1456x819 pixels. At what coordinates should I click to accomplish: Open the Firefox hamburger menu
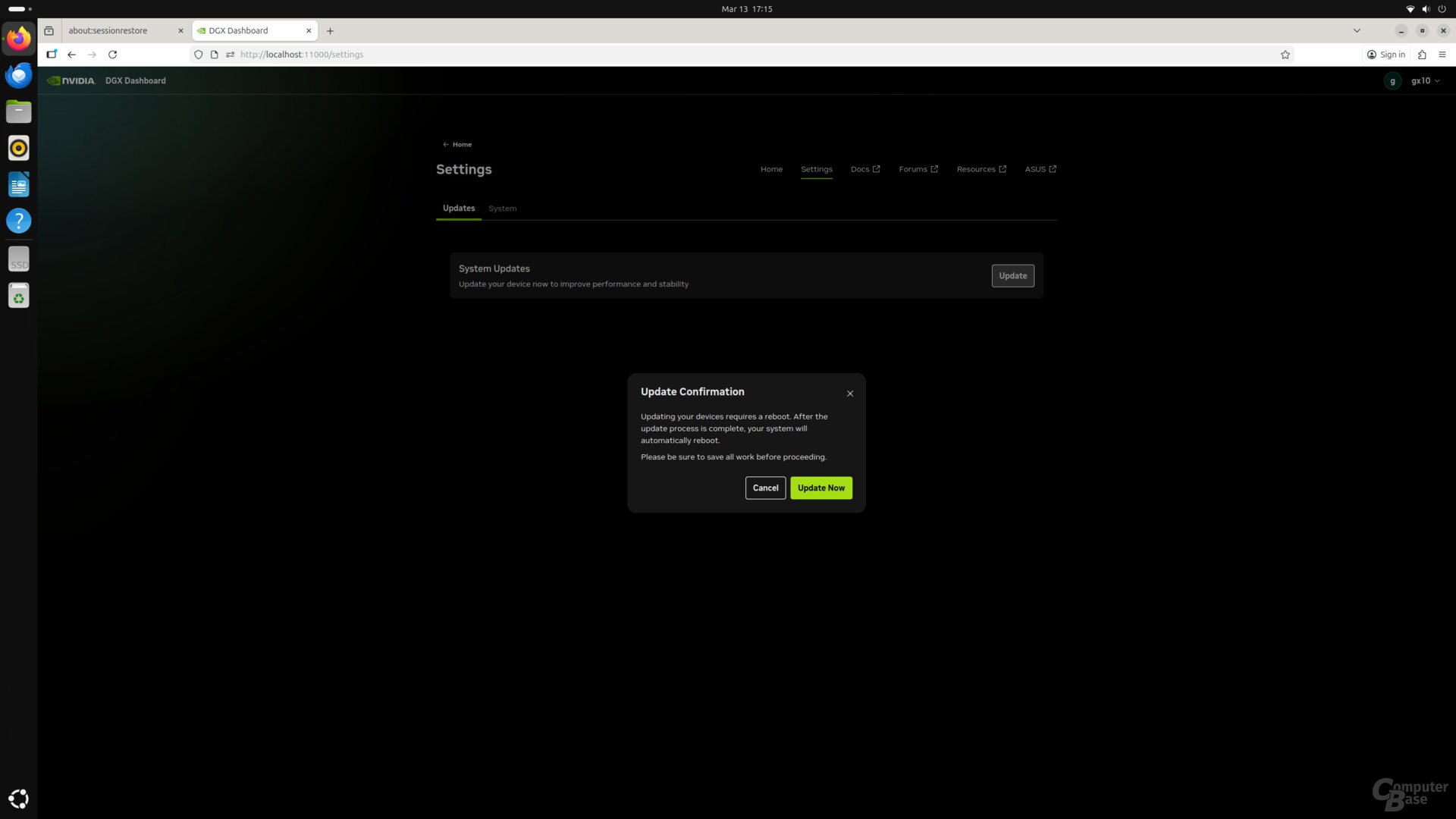point(1442,55)
